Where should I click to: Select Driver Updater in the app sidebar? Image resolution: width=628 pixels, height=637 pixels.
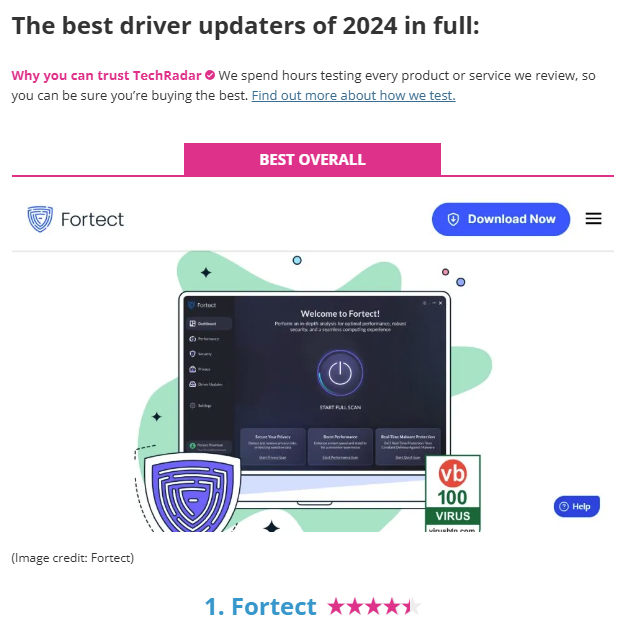click(206, 384)
